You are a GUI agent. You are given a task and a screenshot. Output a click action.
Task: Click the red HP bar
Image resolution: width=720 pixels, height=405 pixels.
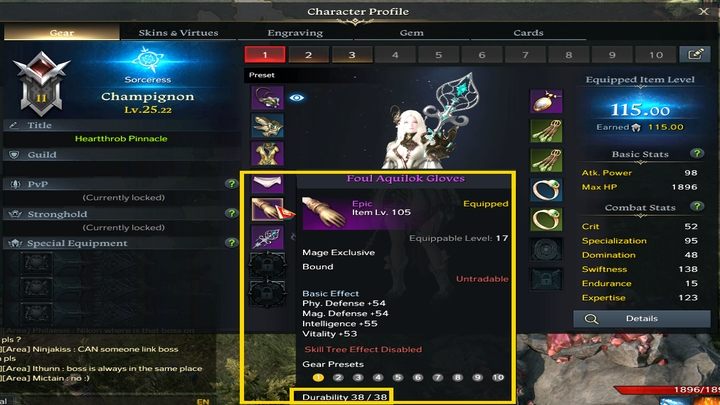tap(668, 390)
